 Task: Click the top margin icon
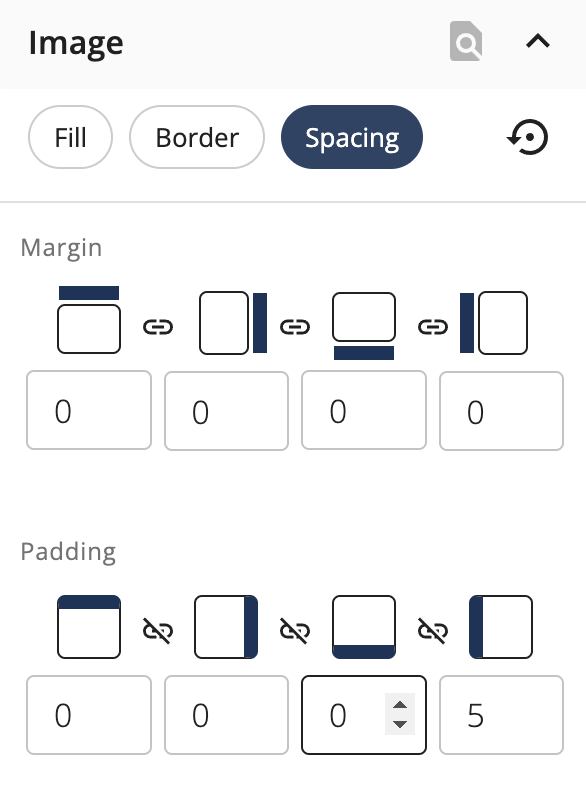(x=89, y=320)
